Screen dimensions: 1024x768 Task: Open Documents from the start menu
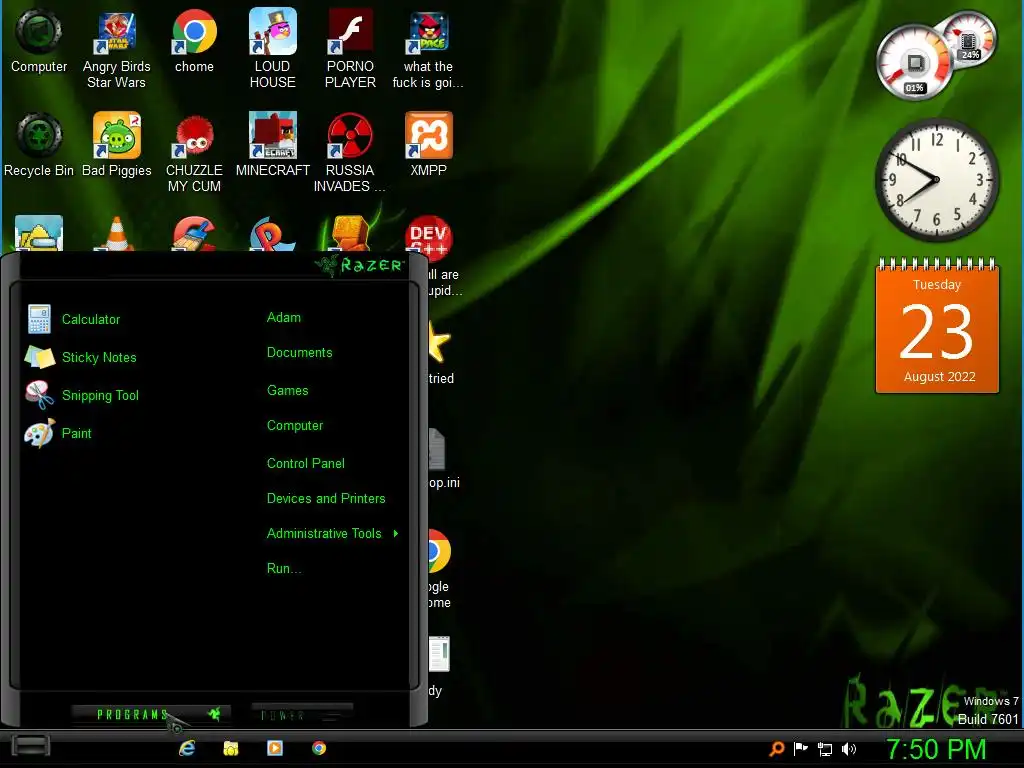coord(300,353)
